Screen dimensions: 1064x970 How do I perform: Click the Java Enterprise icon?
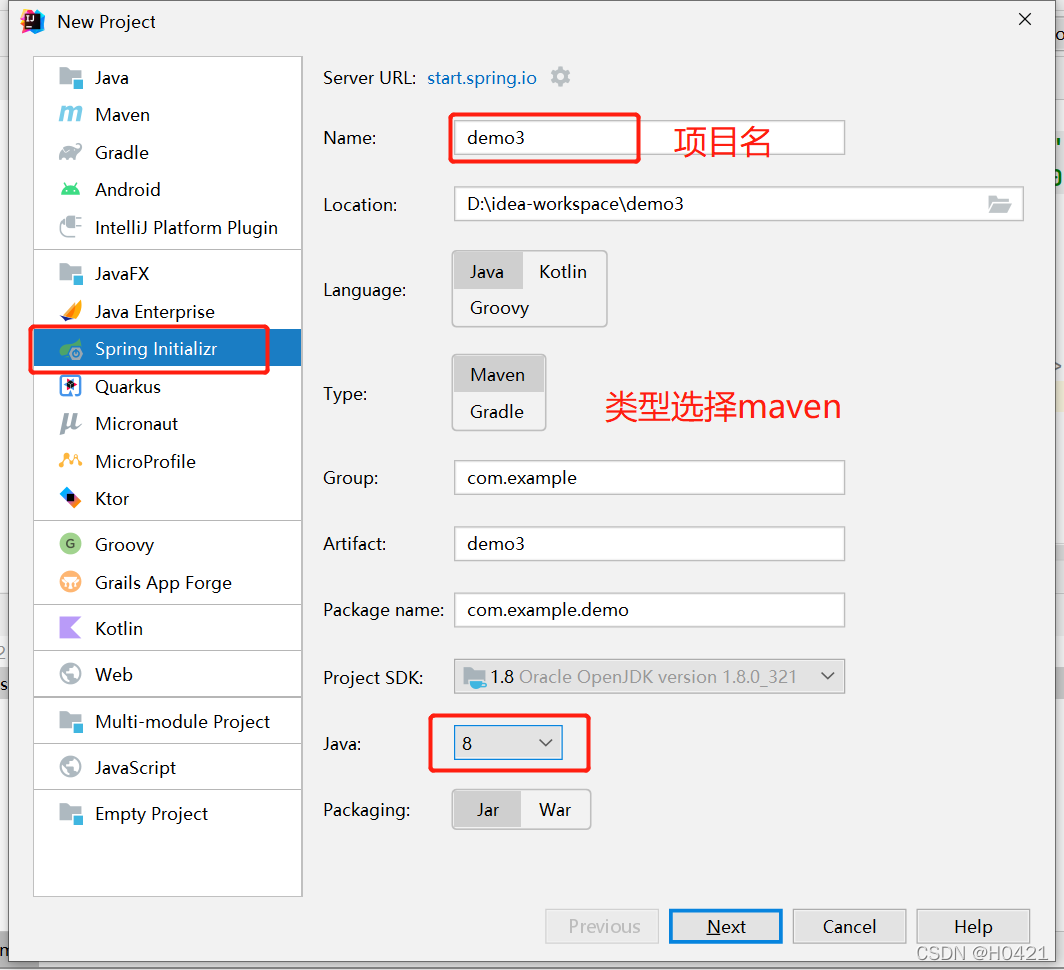[x=71, y=311]
